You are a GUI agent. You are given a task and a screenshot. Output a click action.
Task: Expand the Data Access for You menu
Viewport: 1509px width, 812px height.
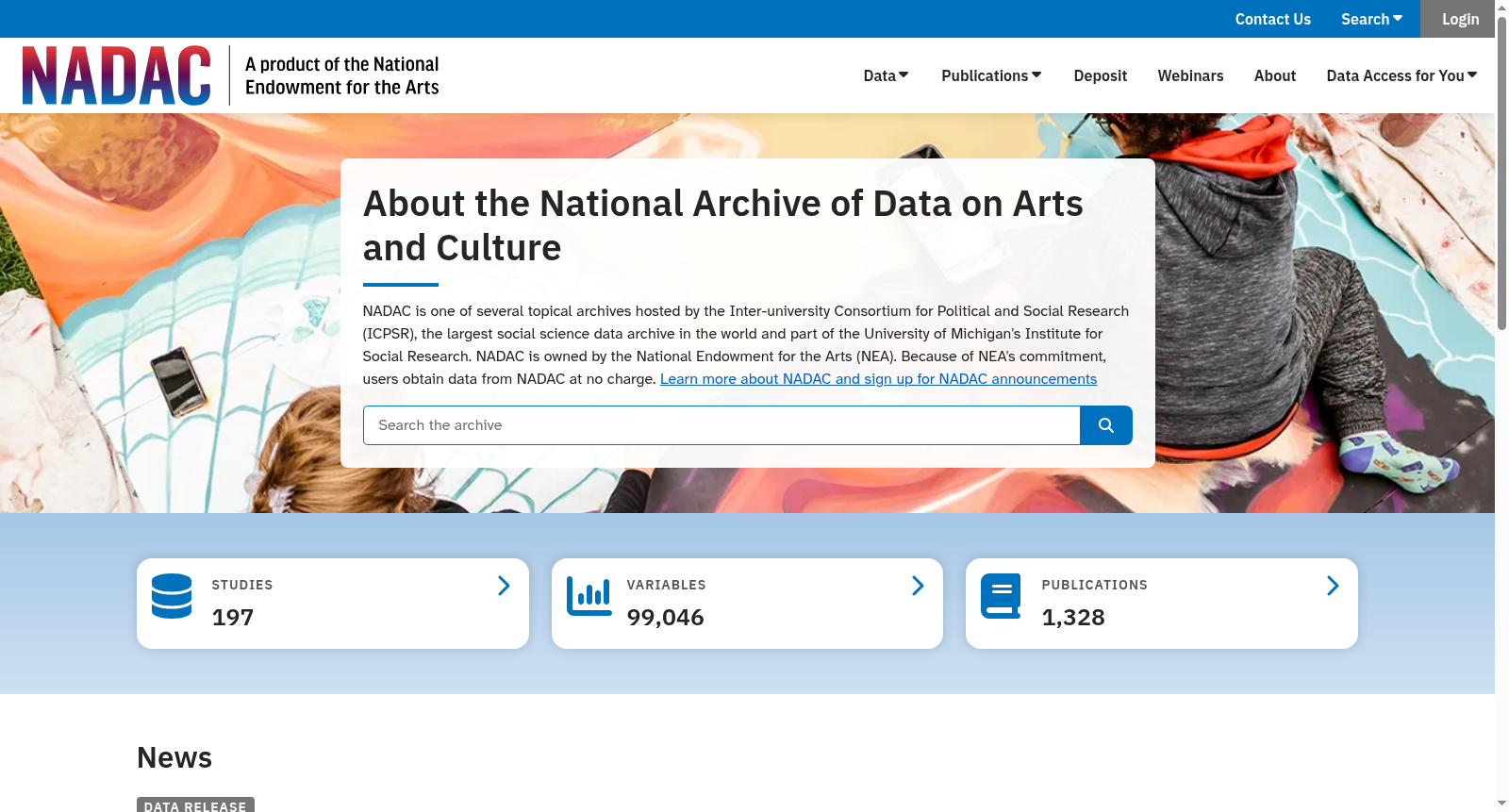(x=1401, y=75)
